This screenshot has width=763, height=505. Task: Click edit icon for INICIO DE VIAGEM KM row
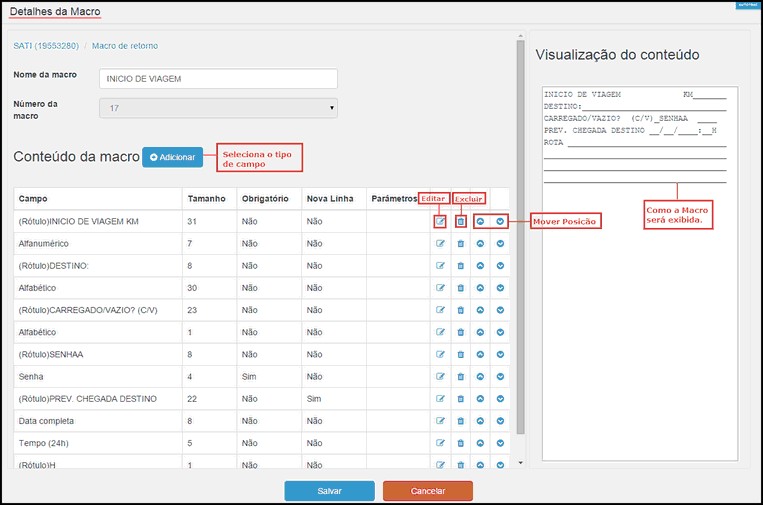440,221
